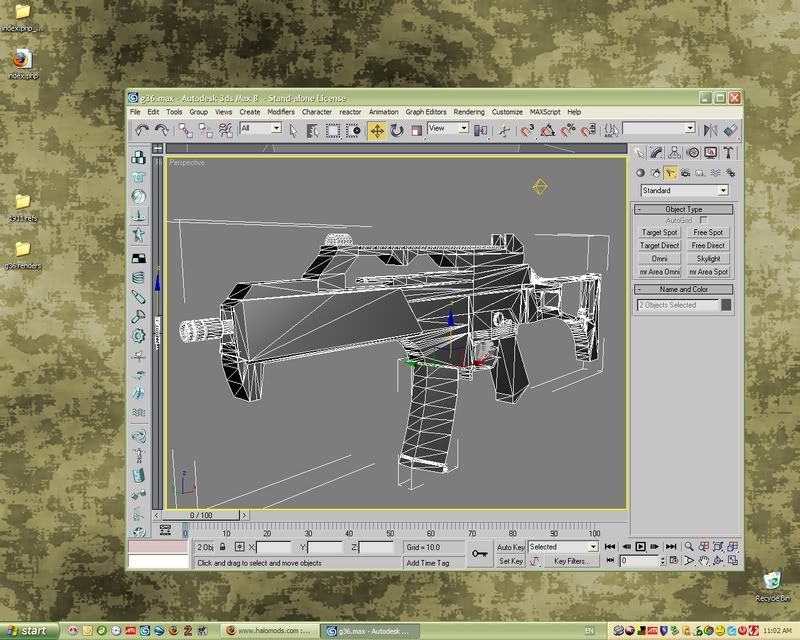Click the Skylight button

[x=708, y=259]
